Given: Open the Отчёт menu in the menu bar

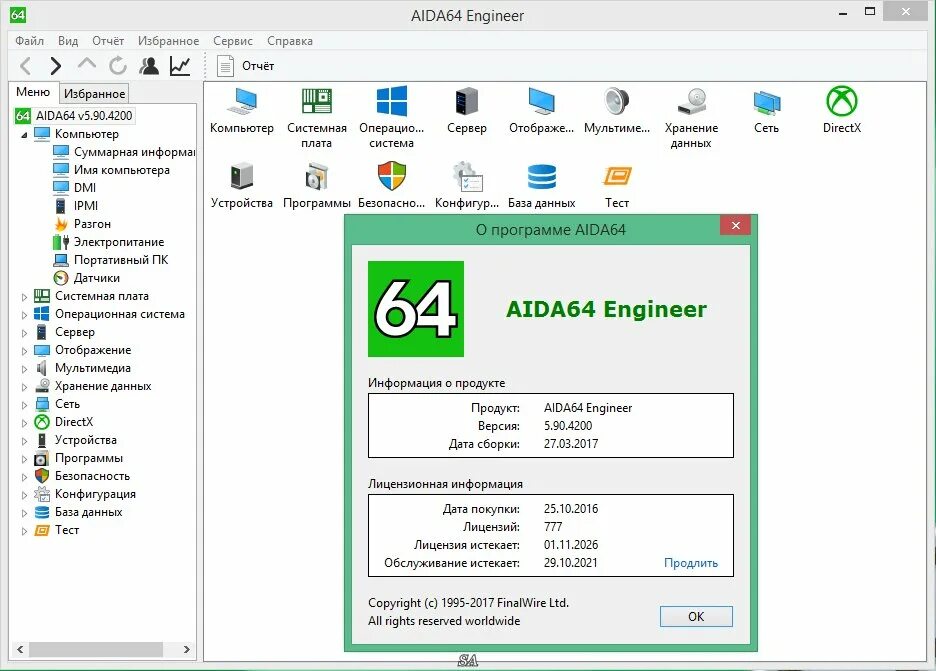Looking at the screenshot, I should 108,41.
